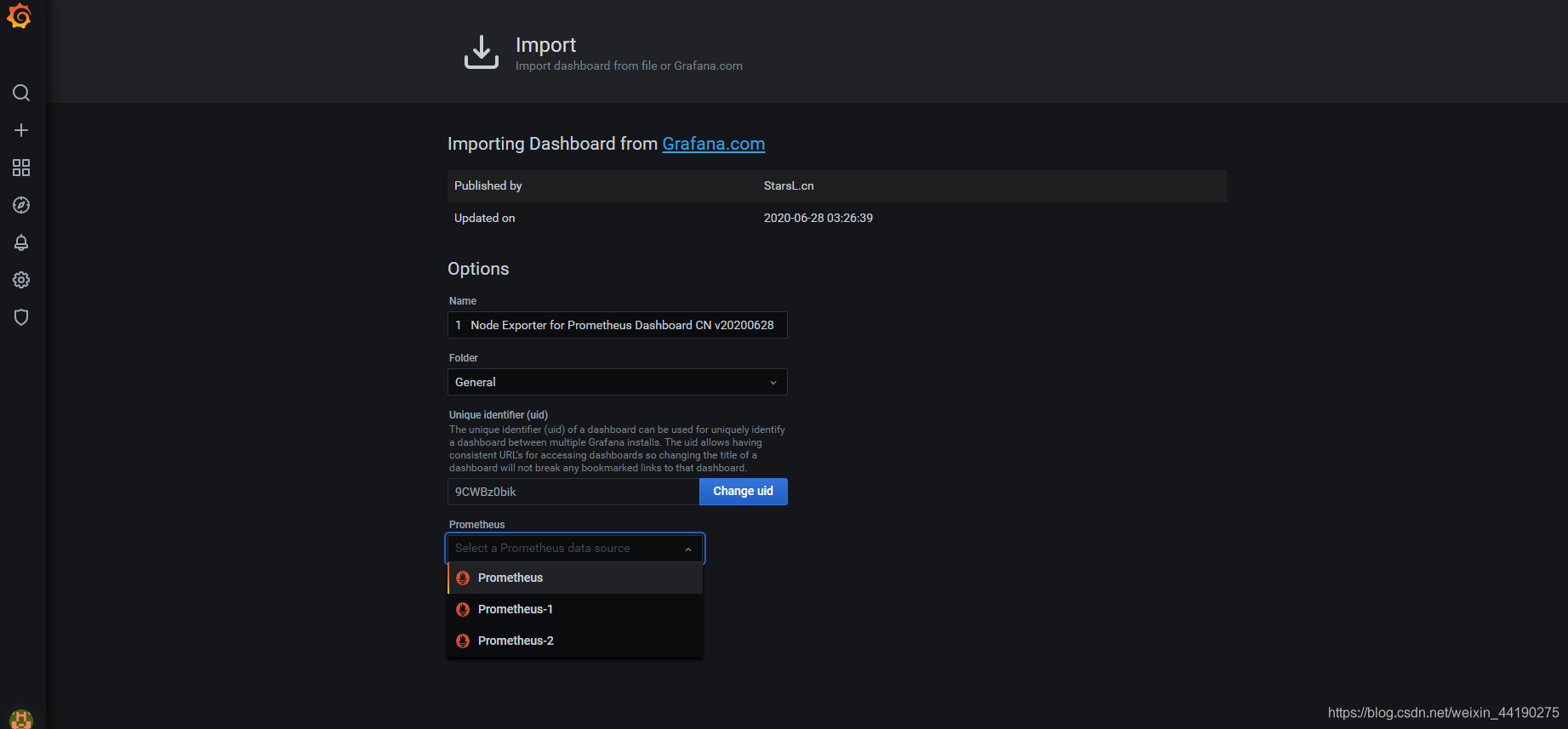
Task: Click the 'StarsL.cn' publisher value
Action: click(789, 185)
